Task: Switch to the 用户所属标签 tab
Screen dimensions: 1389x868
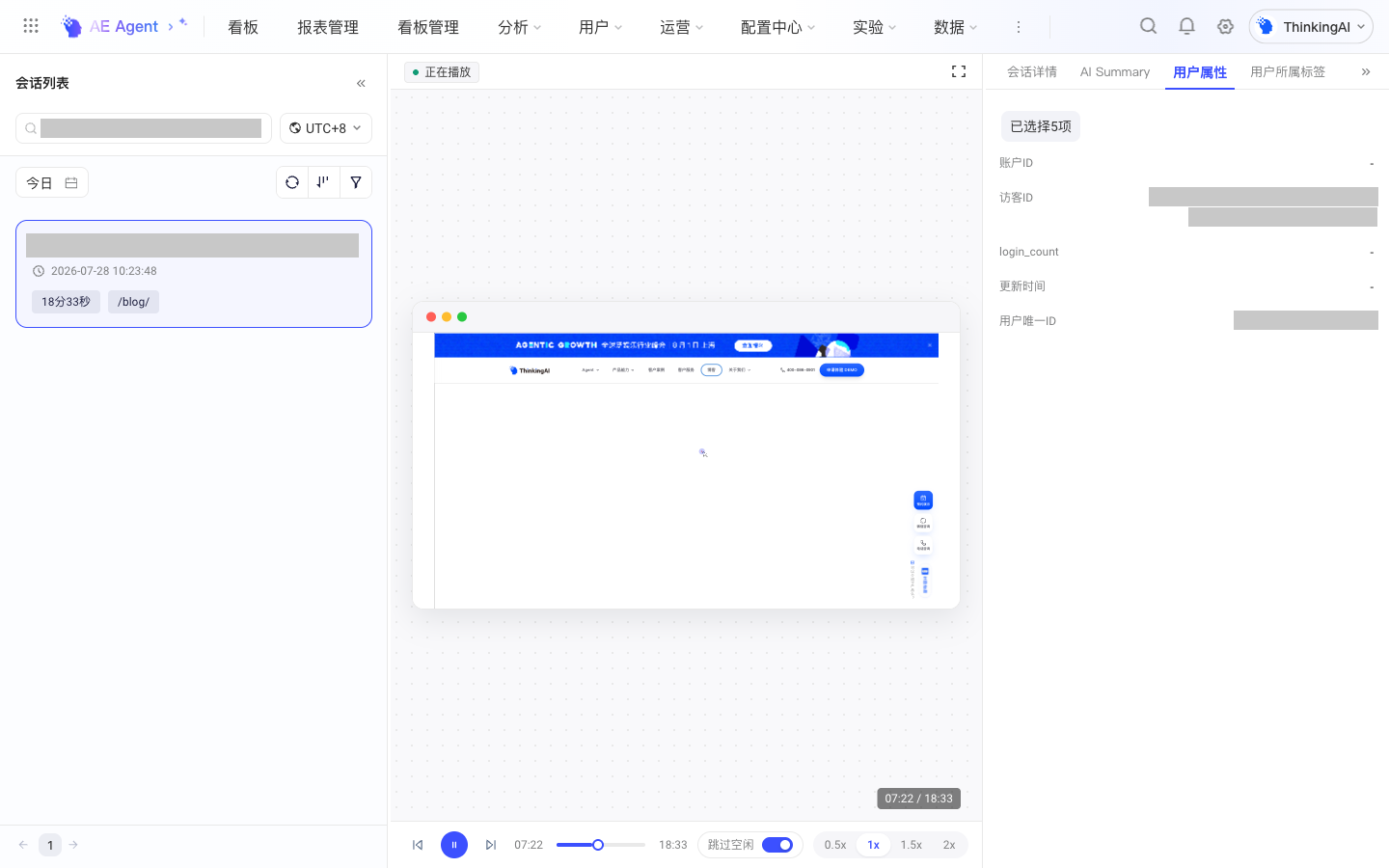Action: (1288, 71)
